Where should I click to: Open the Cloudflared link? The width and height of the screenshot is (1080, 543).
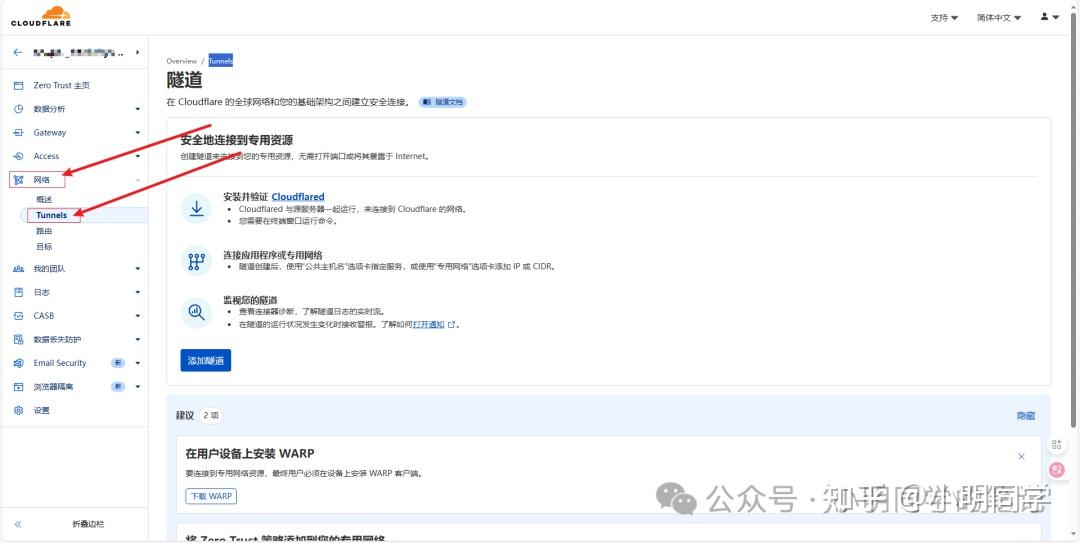[x=298, y=196]
